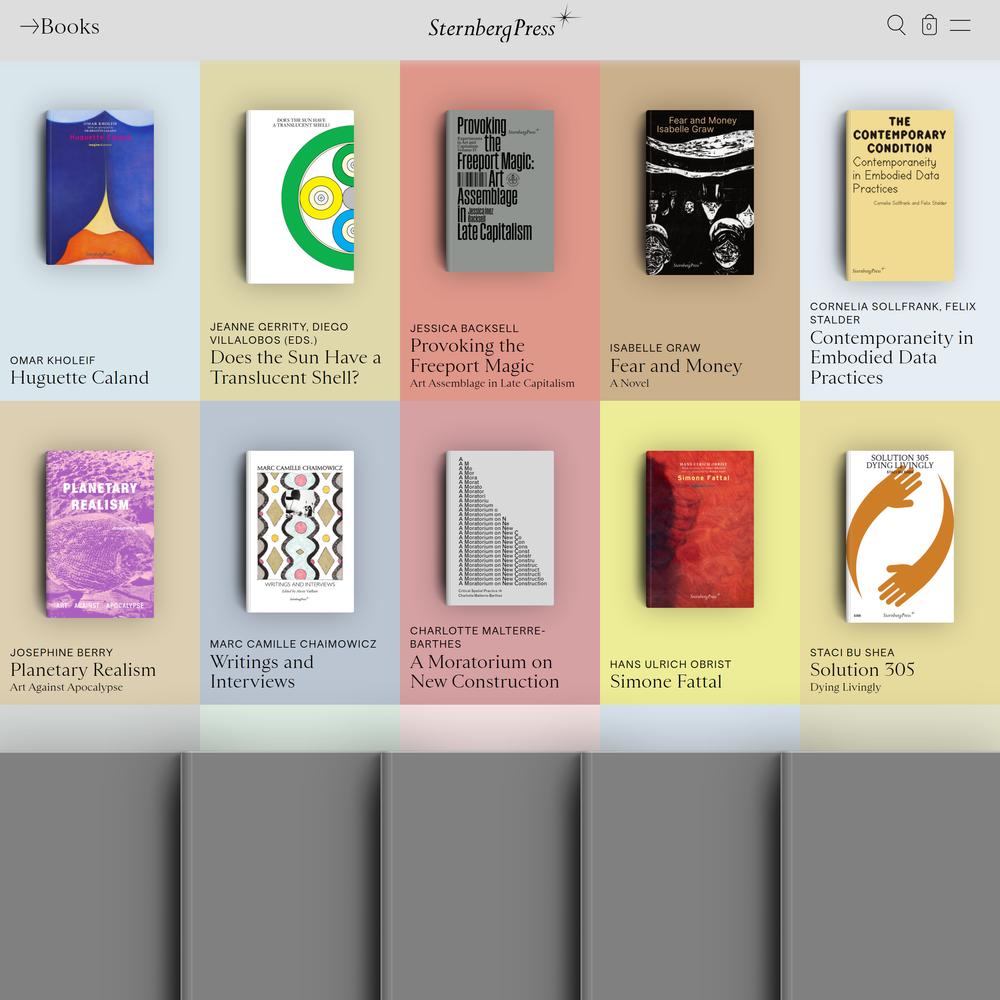
Task: Click authors Cornelia Sollfrank, Felix Stalder
Action: click(x=893, y=313)
